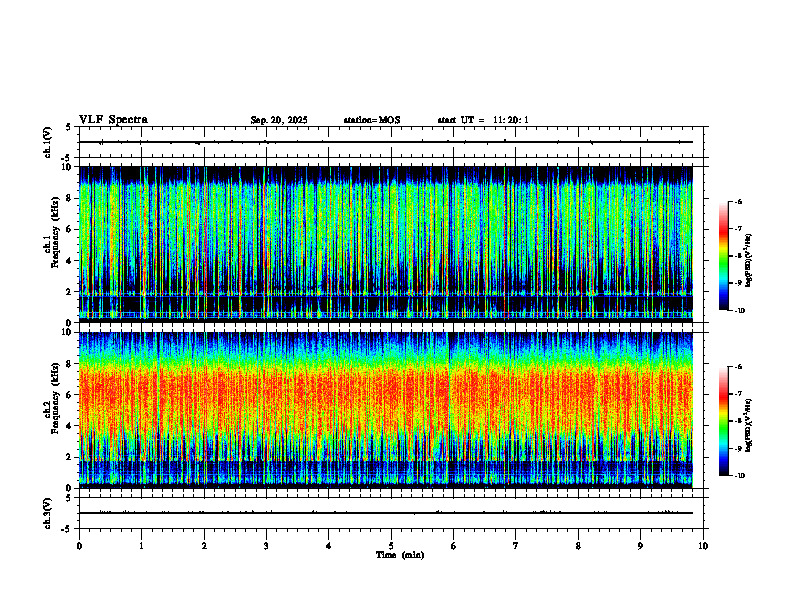
Task: Click time axis tick label "0"
Action: pos(79,546)
